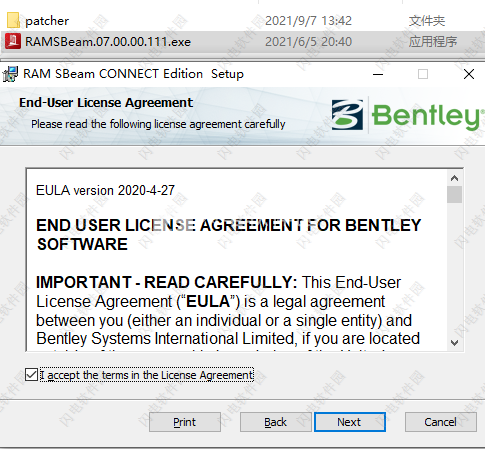
Task: Select the patcher folder name
Action: 47,21
